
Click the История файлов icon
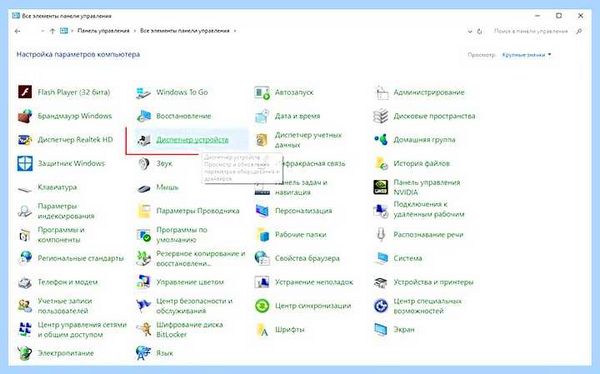pyautogui.click(x=381, y=163)
